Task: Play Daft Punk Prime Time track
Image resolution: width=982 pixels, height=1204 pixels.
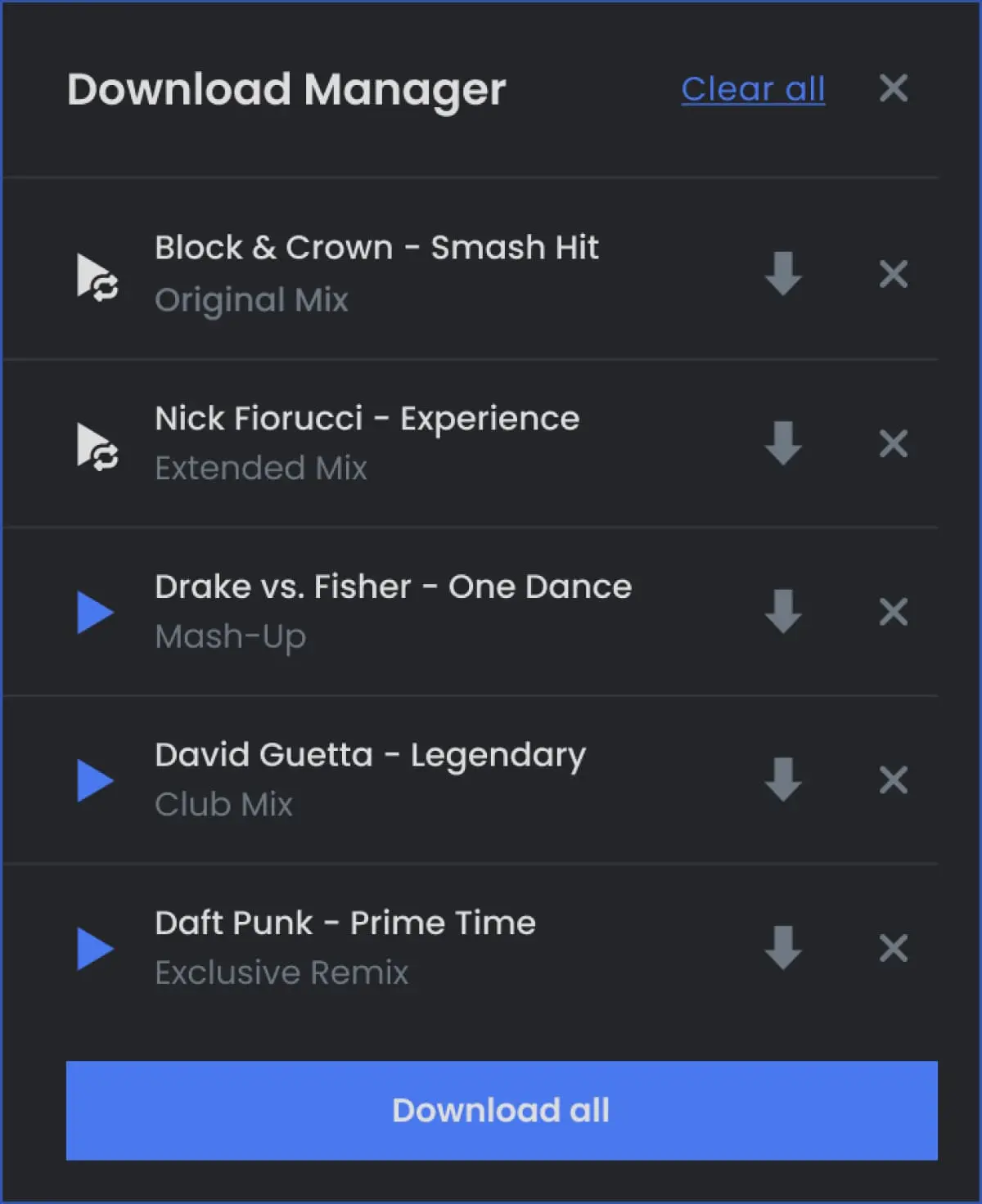Action: click(x=95, y=949)
